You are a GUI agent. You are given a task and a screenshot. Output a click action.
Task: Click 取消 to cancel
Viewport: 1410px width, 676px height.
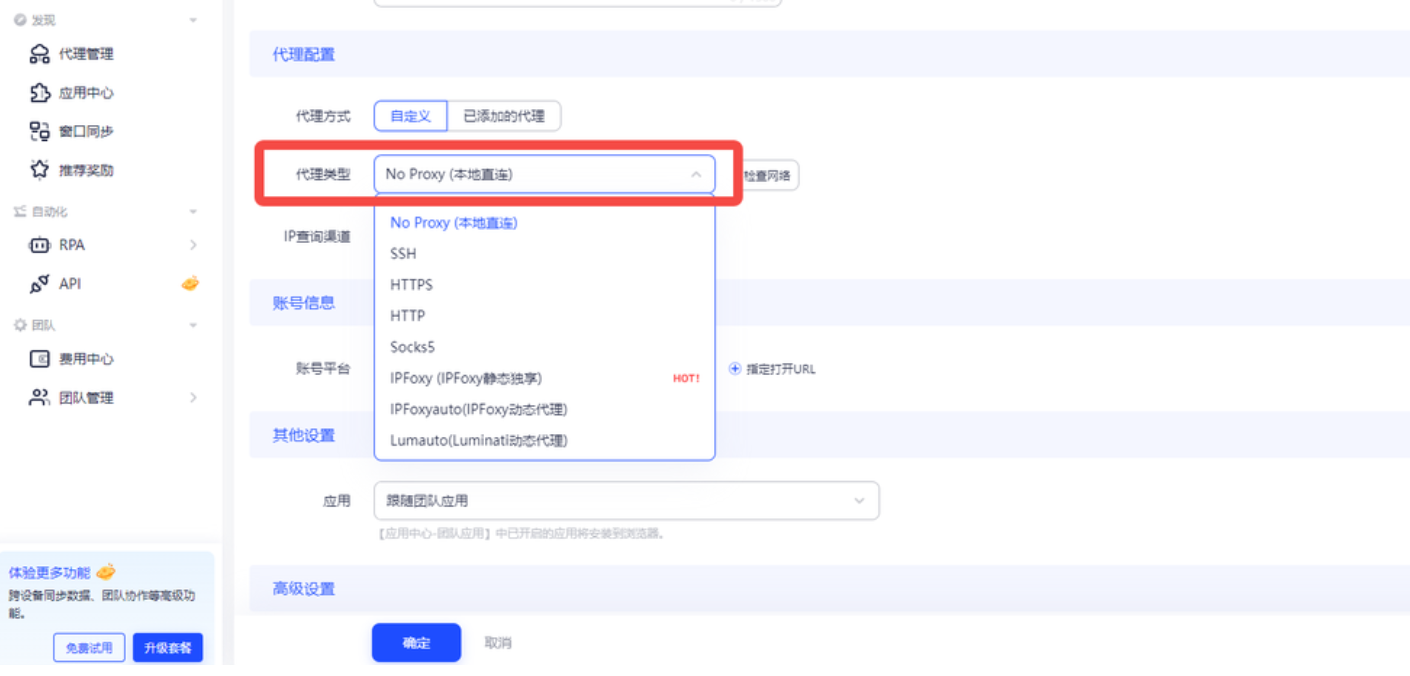tap(498, 643)
